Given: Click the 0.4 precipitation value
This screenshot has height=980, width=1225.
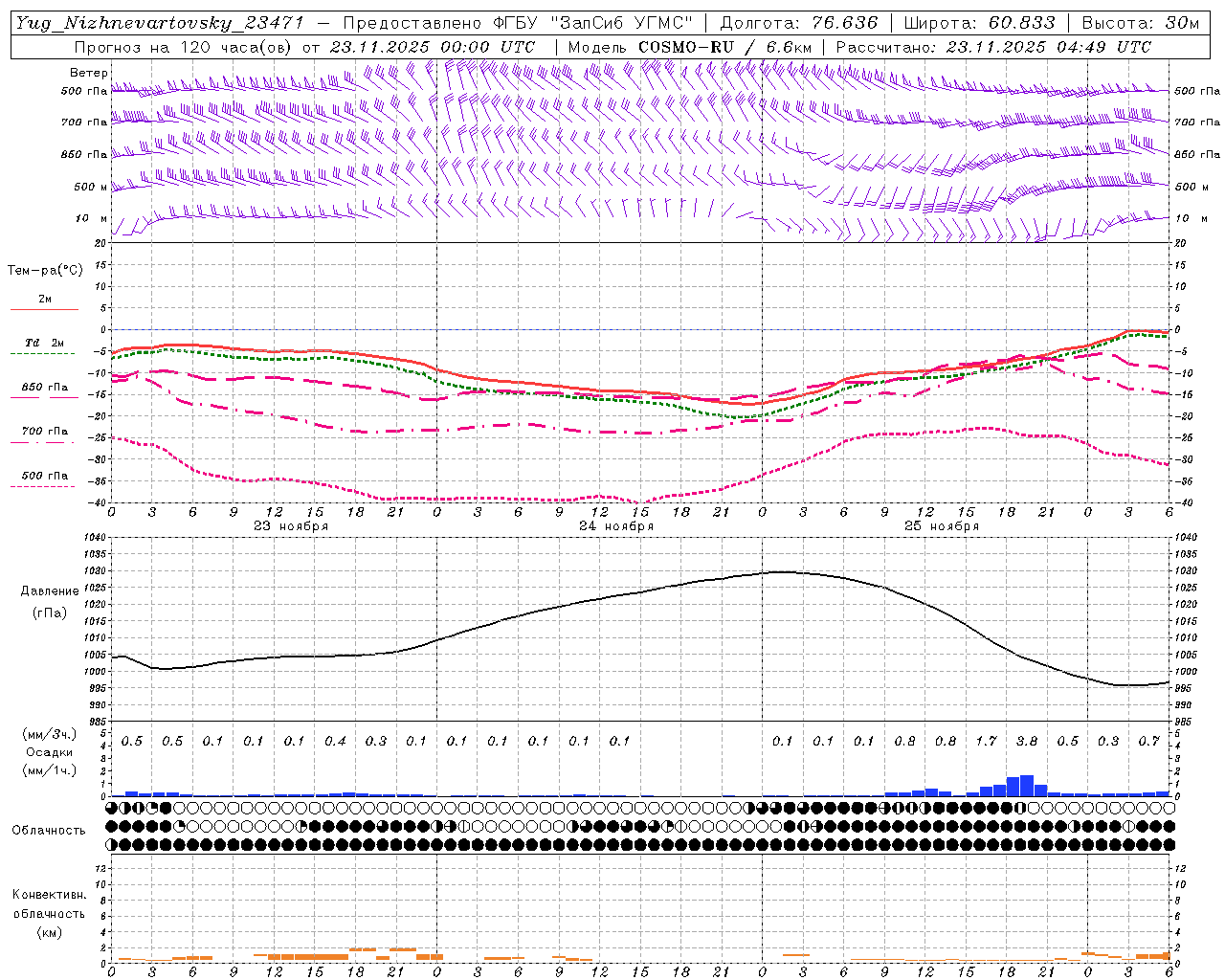Looking at the screenshot, I should pos(335,741).
